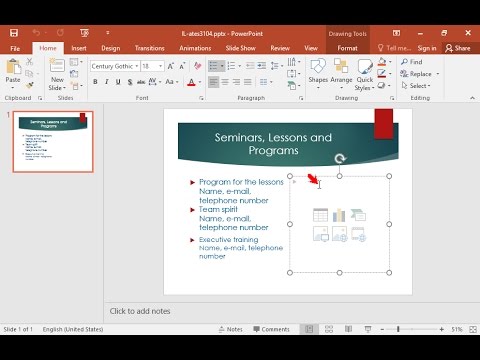480x360 pixels.
Task: Expand the New Slide dropdown arrow
Action: (x=57, y=88)
